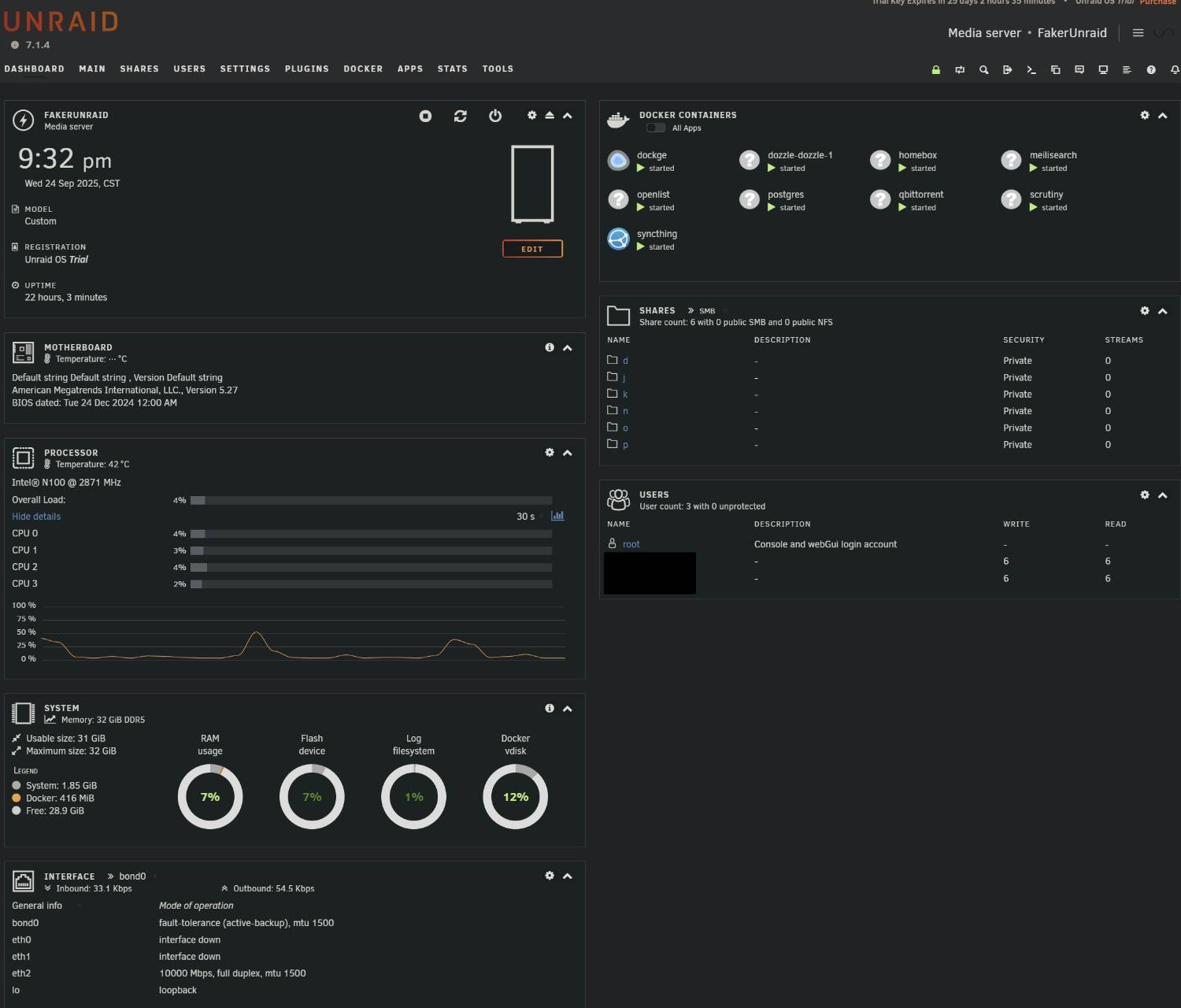Open the Tools tab

coord(498,69)
